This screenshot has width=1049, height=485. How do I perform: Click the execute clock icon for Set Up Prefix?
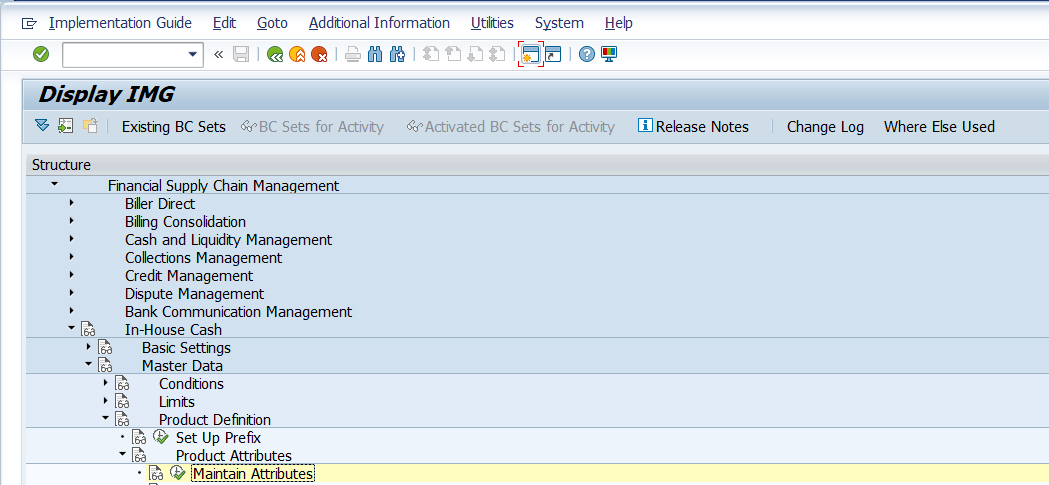[x=161, y=438]
